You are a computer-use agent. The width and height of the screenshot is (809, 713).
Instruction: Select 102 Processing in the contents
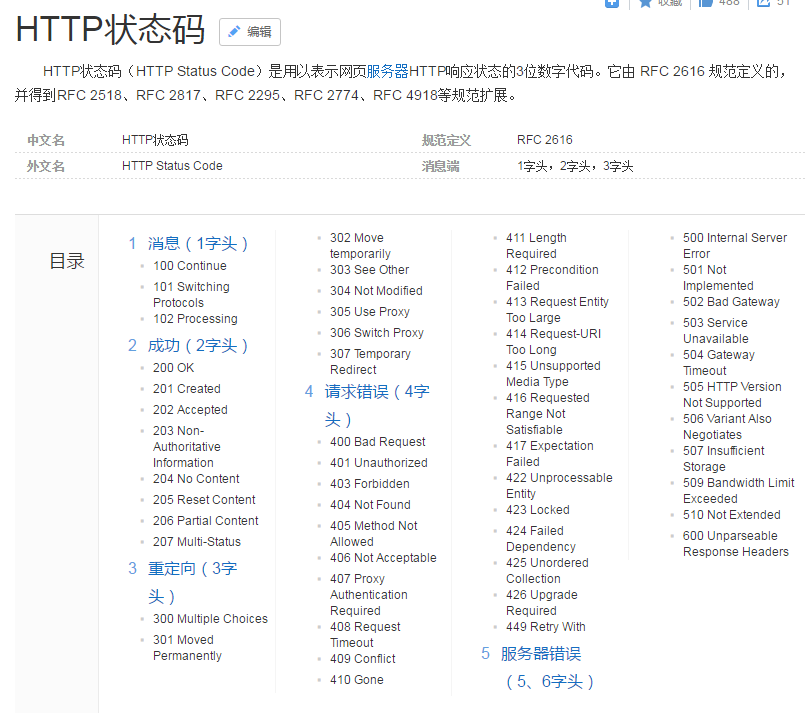[x=195, y=319]
